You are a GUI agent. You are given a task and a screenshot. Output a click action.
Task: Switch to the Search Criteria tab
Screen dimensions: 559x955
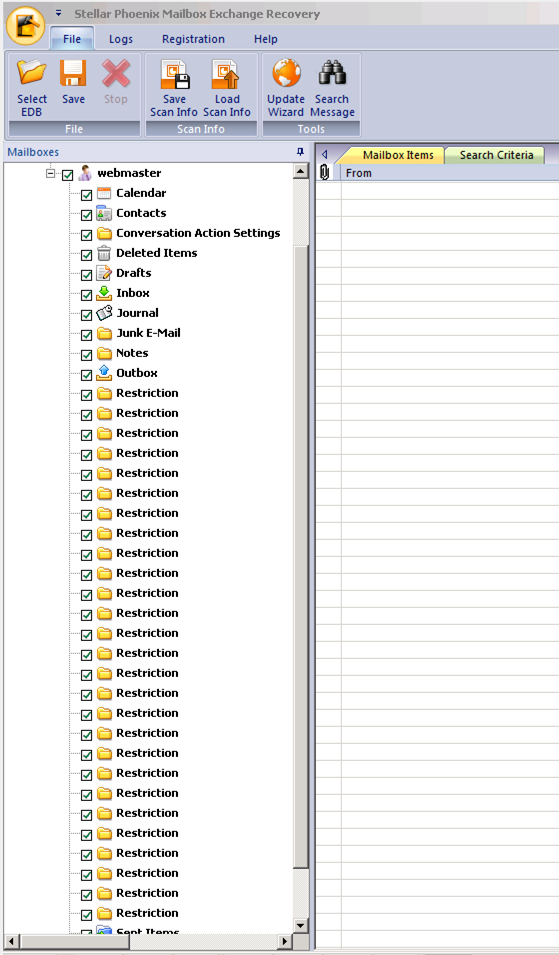click(496, 155)
